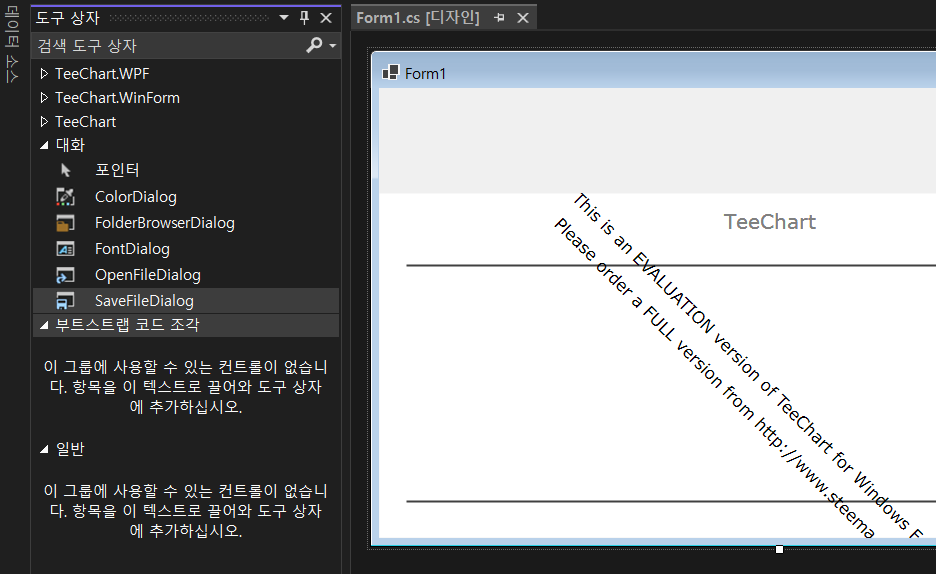Select the 포인터 text label
Image resolution: width=936 pixels, height=574 pixels.
[x=117, y=170]
